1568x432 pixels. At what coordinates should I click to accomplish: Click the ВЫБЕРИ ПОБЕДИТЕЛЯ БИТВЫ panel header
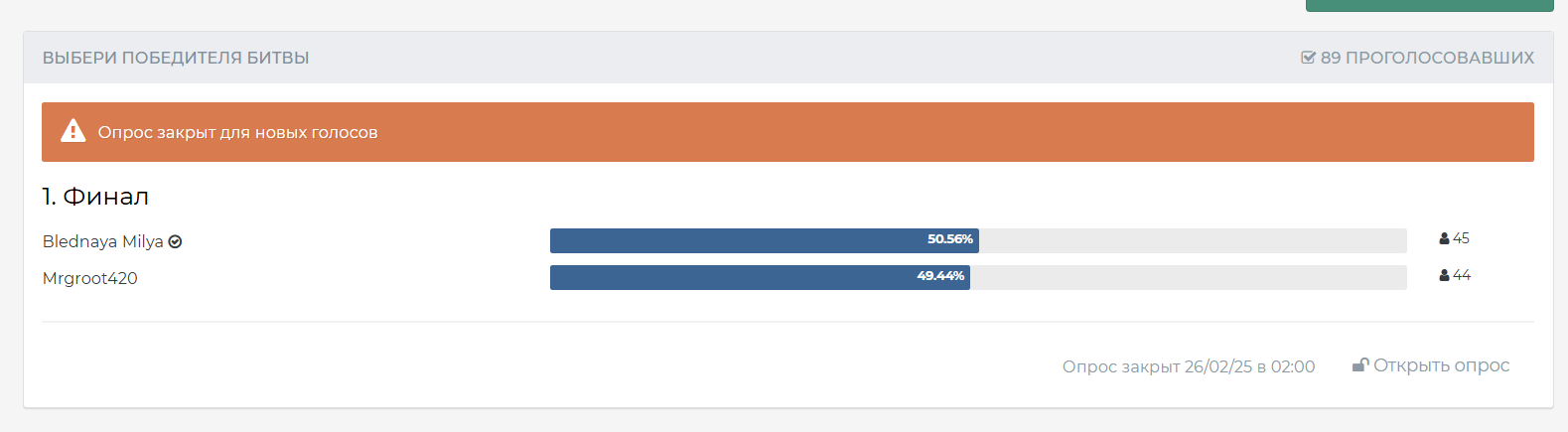176,58
